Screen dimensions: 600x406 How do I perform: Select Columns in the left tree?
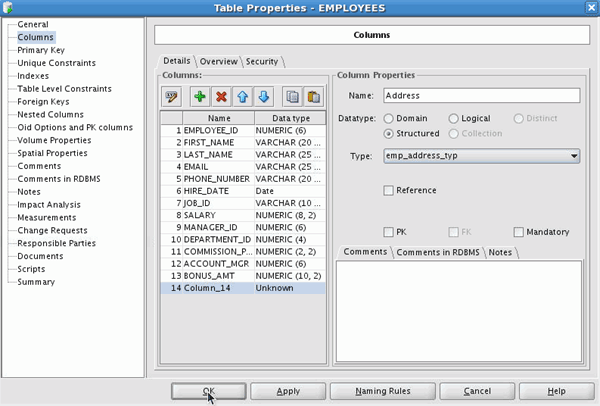tap(36, 37)
